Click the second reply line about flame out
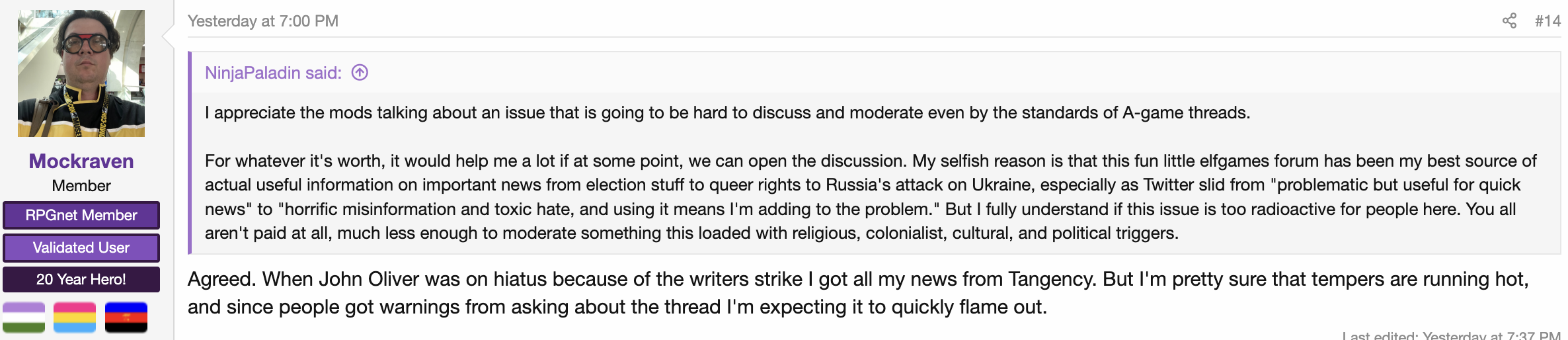Viewport: 1568px width, 340px height. click(617, 307)
